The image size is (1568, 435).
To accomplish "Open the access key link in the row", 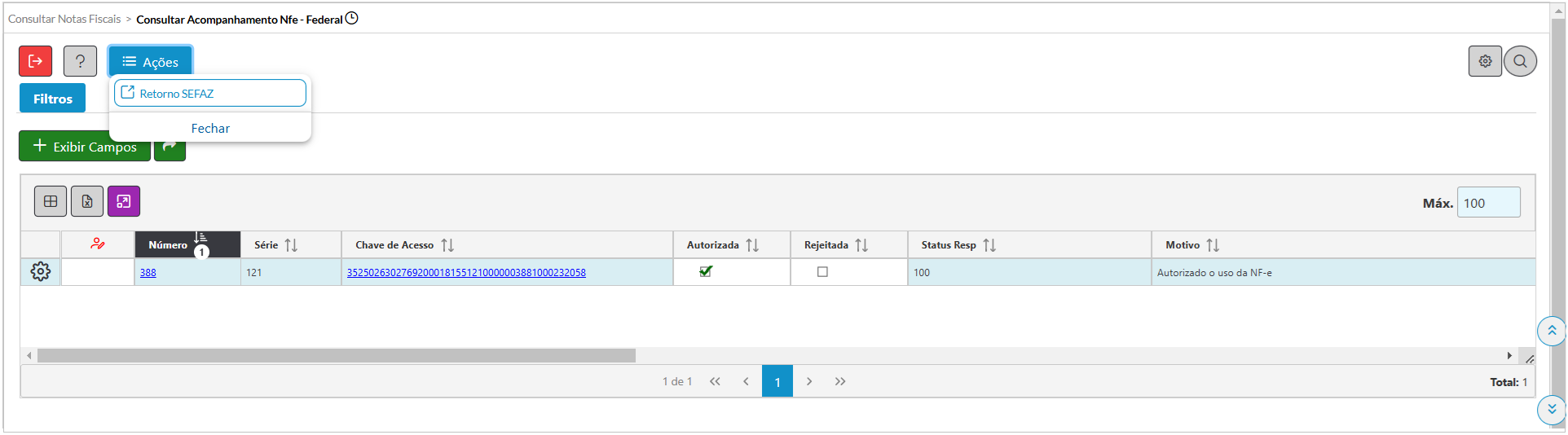I will click(466, 273).
